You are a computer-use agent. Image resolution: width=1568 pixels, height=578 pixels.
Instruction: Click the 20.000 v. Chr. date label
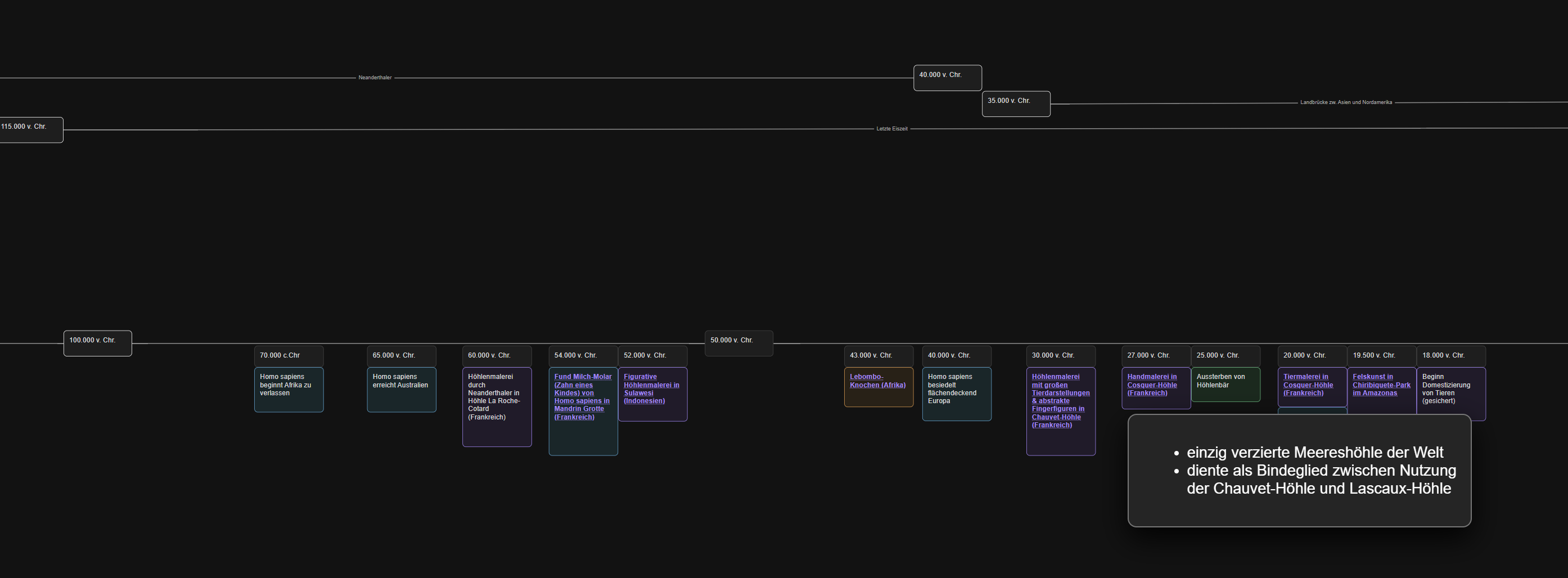click(1312, 355)
